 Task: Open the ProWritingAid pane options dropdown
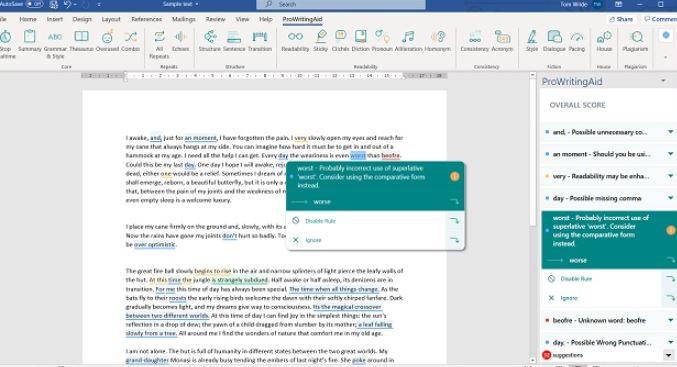click(x=663, y=81)
